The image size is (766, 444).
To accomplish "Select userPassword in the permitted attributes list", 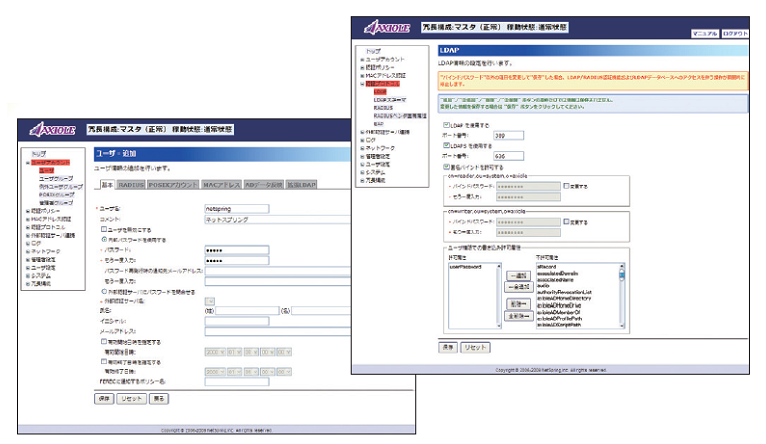I will [467, 268].
